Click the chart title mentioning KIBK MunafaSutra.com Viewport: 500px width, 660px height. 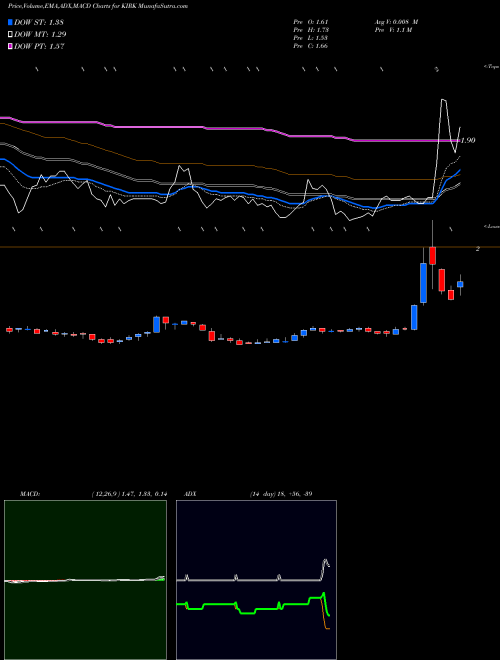[98, 6]
